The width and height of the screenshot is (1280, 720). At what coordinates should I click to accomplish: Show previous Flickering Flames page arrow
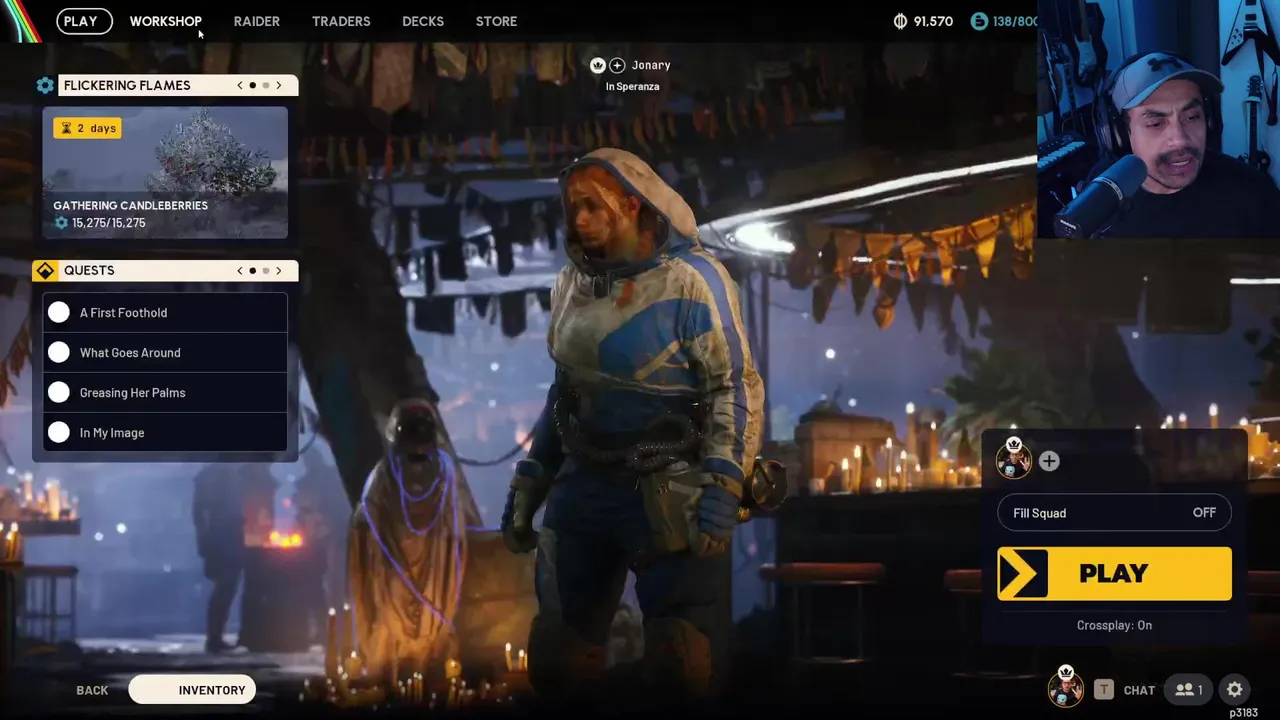tap(240, 86)
